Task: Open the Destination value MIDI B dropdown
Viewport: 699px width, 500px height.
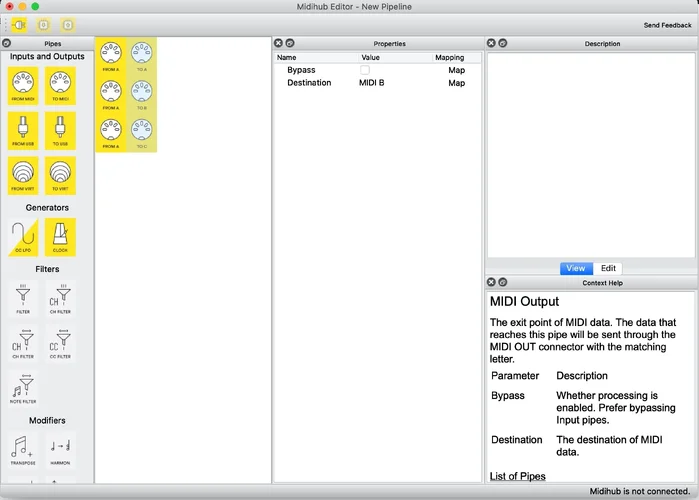Action: click(x=371, y=83)
